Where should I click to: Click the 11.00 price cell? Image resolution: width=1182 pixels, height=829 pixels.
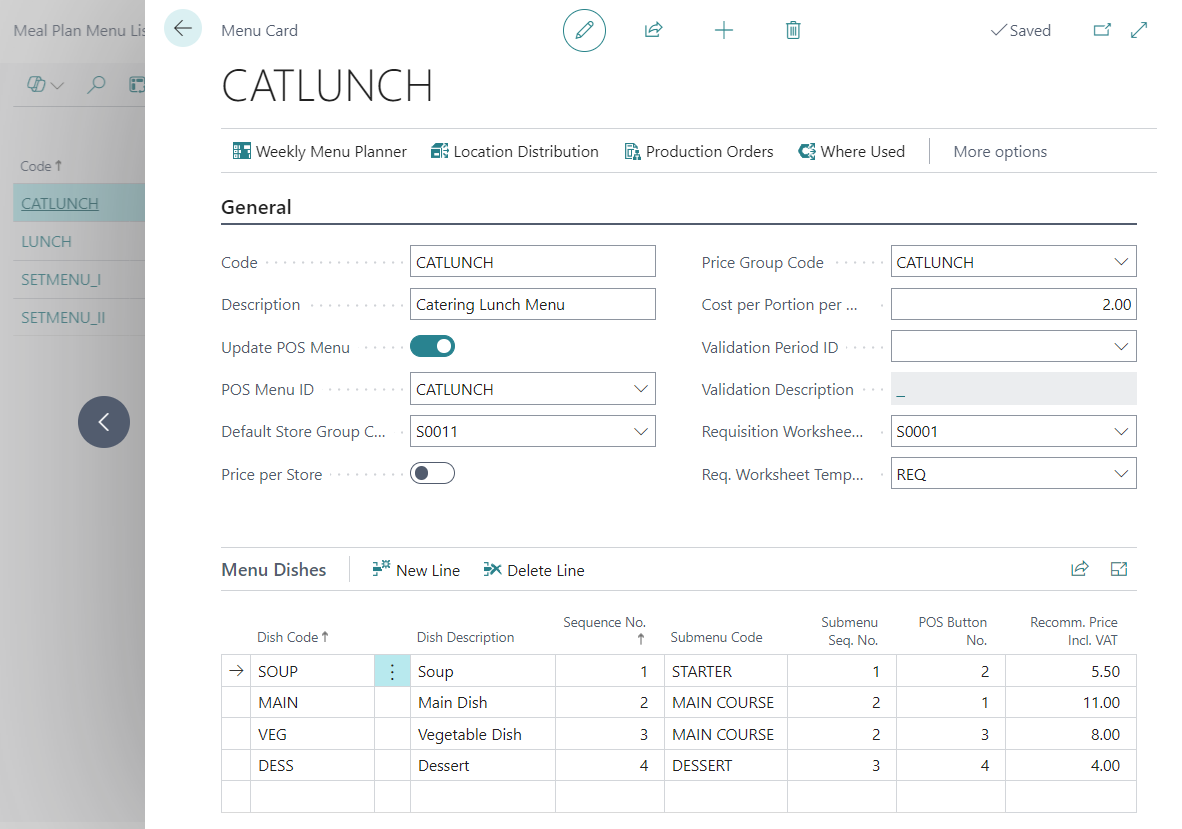pos(1070,702)
